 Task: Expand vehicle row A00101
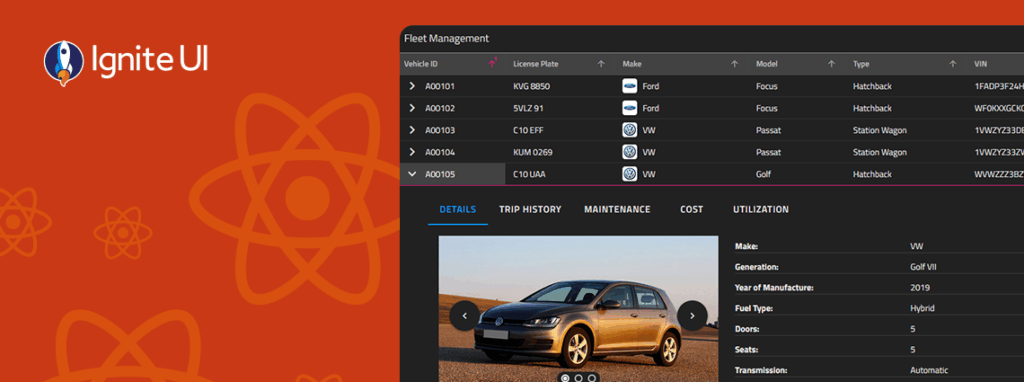(412, 86)
